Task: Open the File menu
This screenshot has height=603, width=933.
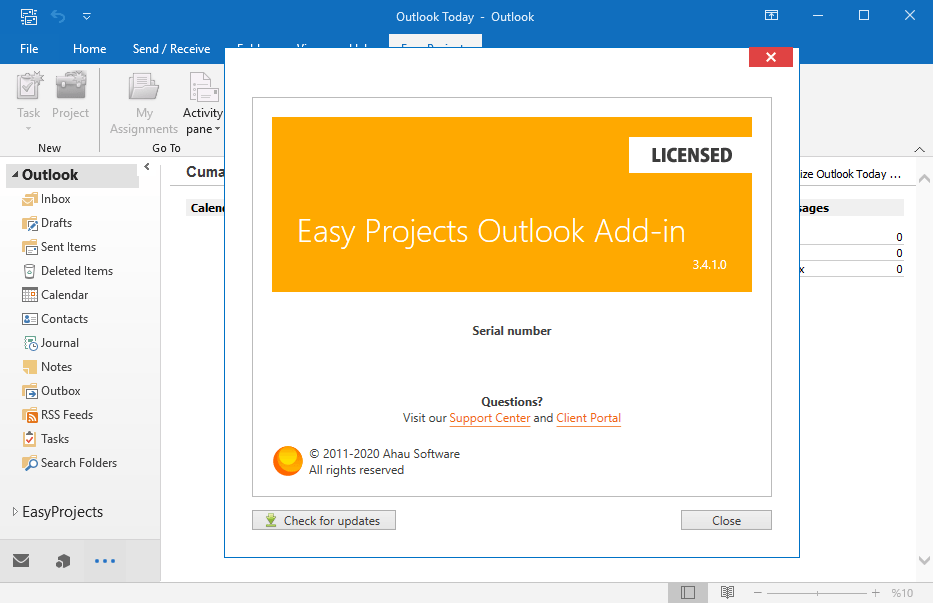Action: [29, 49]
